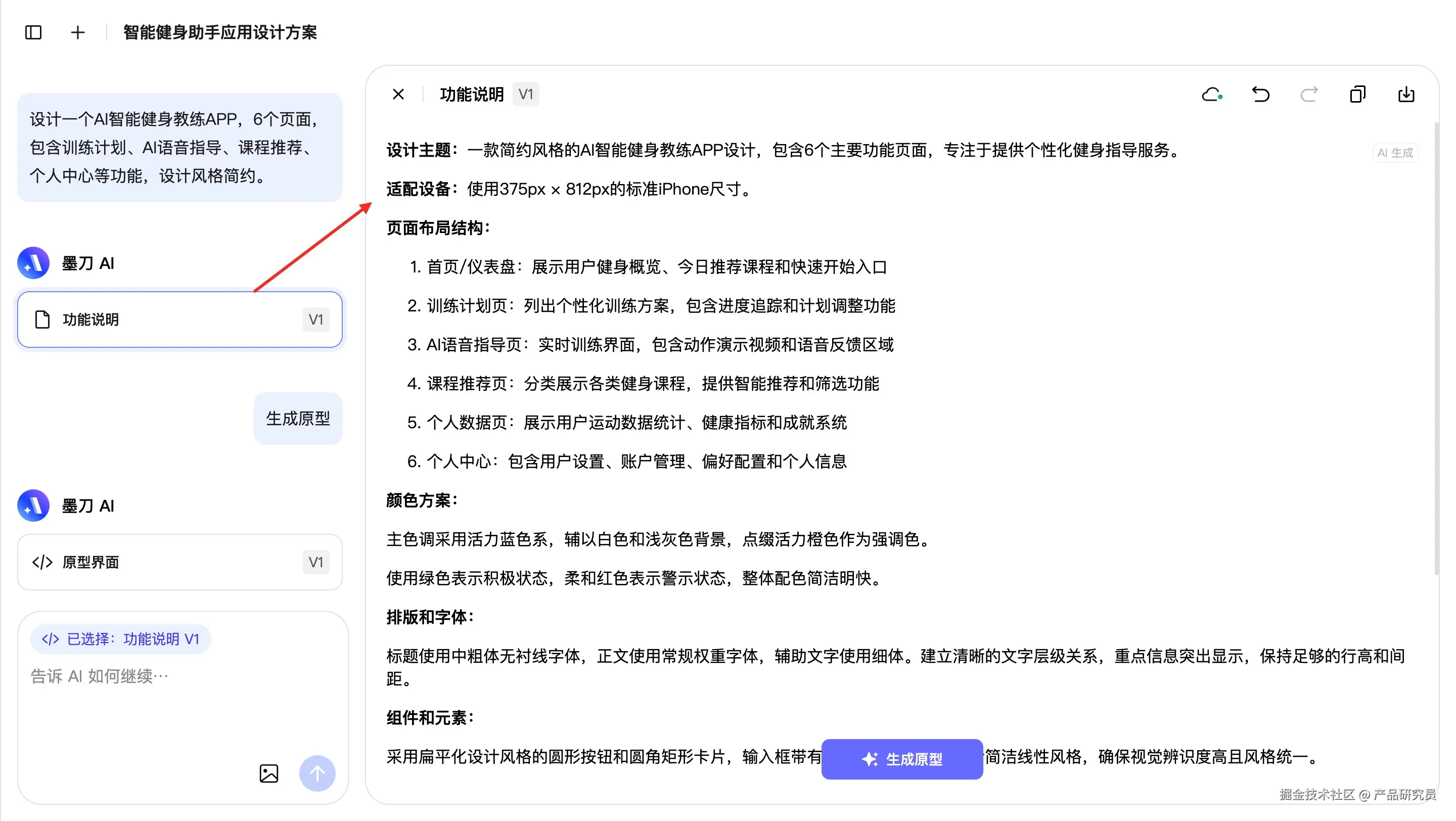Click the V1 version badge in header
This screenshot has width=1456, height=821.
click(x=526, y=94)
